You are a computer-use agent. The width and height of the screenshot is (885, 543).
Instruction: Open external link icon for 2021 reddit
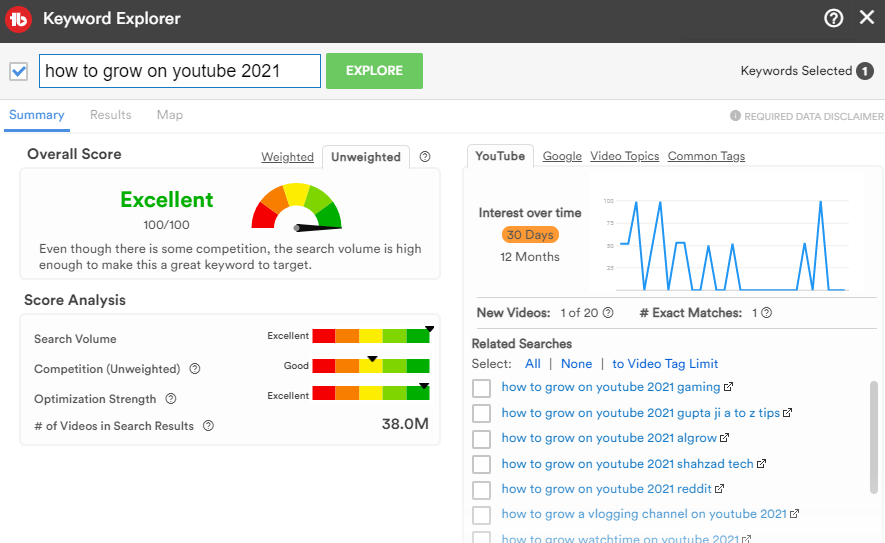(x=719, y=488)
